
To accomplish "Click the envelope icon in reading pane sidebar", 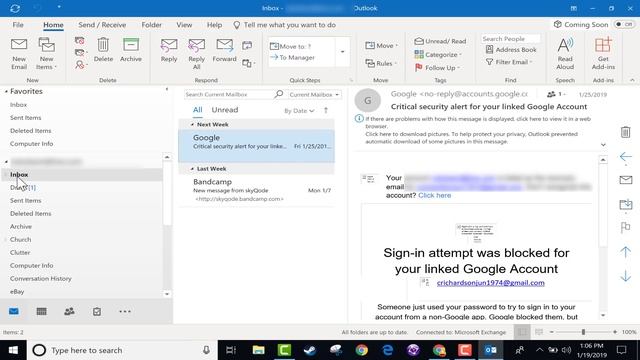I will pyautogui.click(x=625, y=180).
